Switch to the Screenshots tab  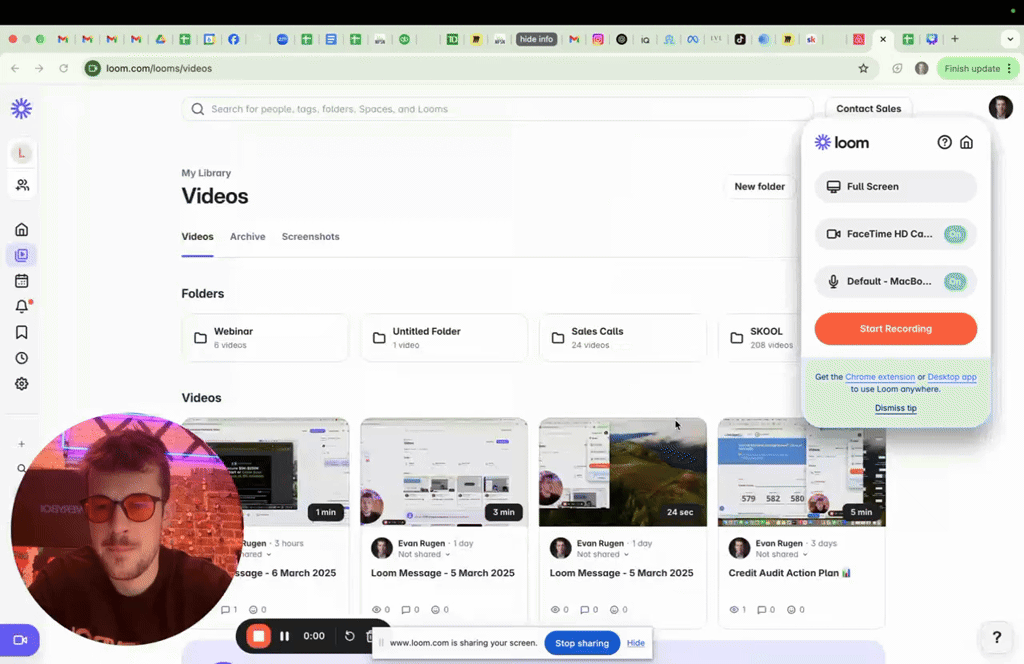pyautogui.click(x=310, y=236)
